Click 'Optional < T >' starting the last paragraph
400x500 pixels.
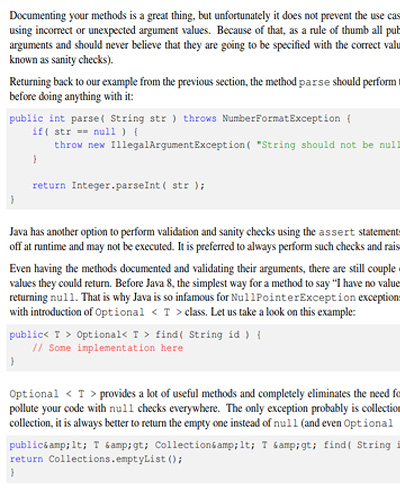[53, 394]
